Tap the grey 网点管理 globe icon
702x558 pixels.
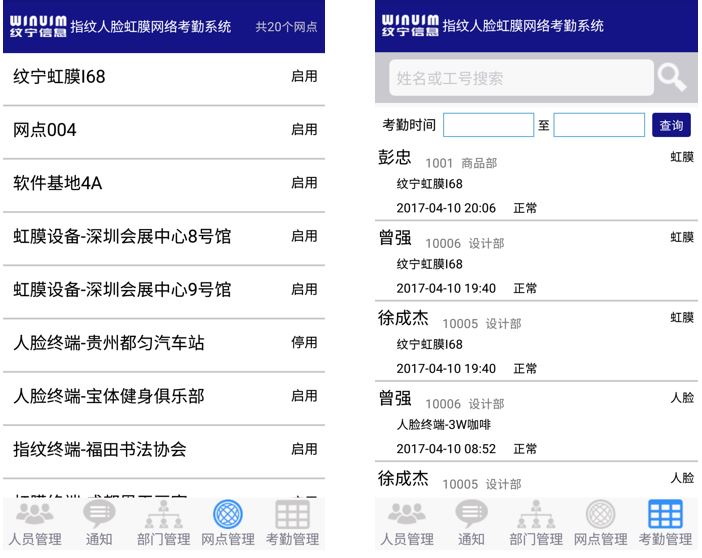coord(601,512)
